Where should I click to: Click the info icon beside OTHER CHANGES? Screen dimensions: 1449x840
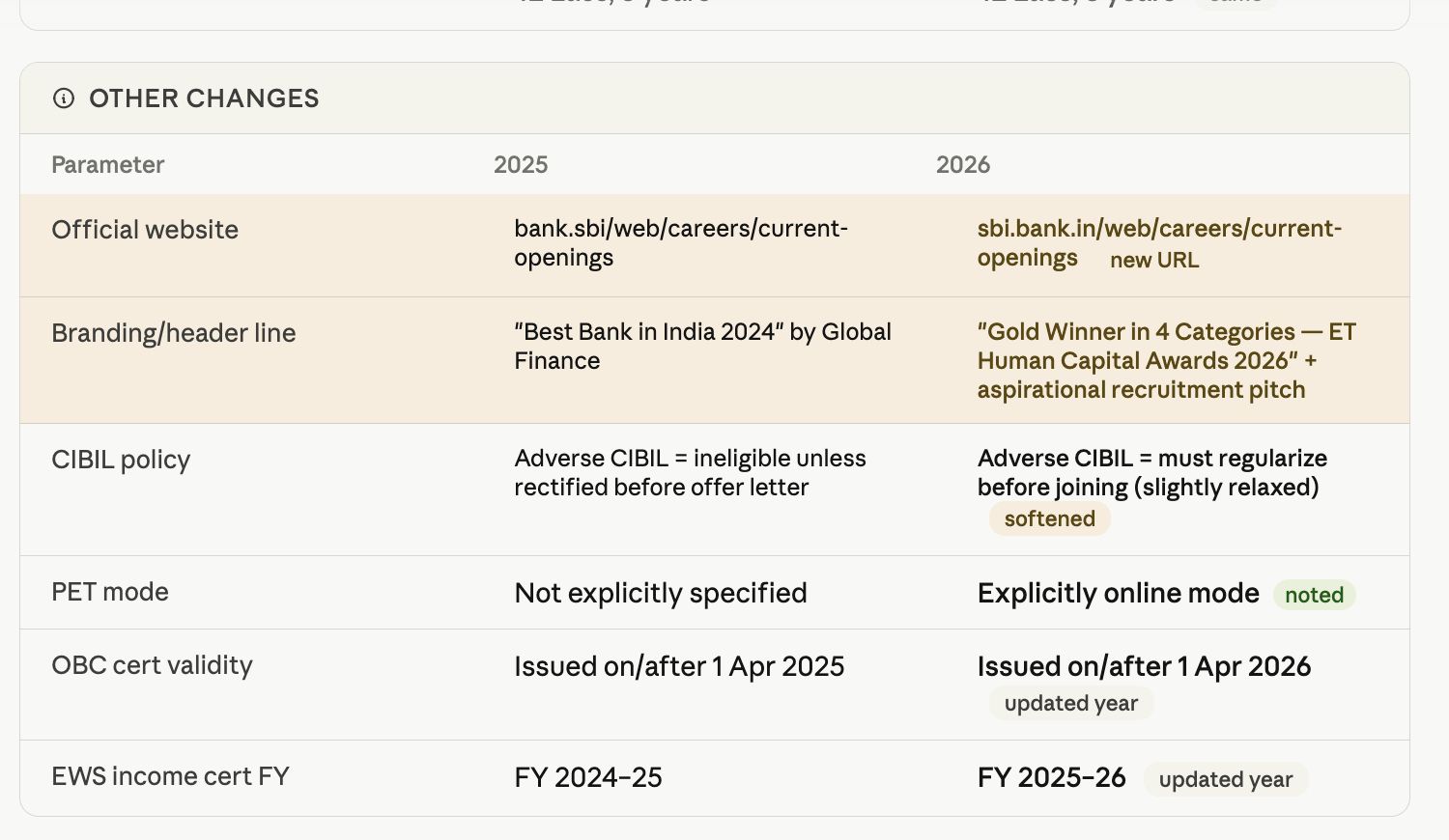click(x=64, y=98)
